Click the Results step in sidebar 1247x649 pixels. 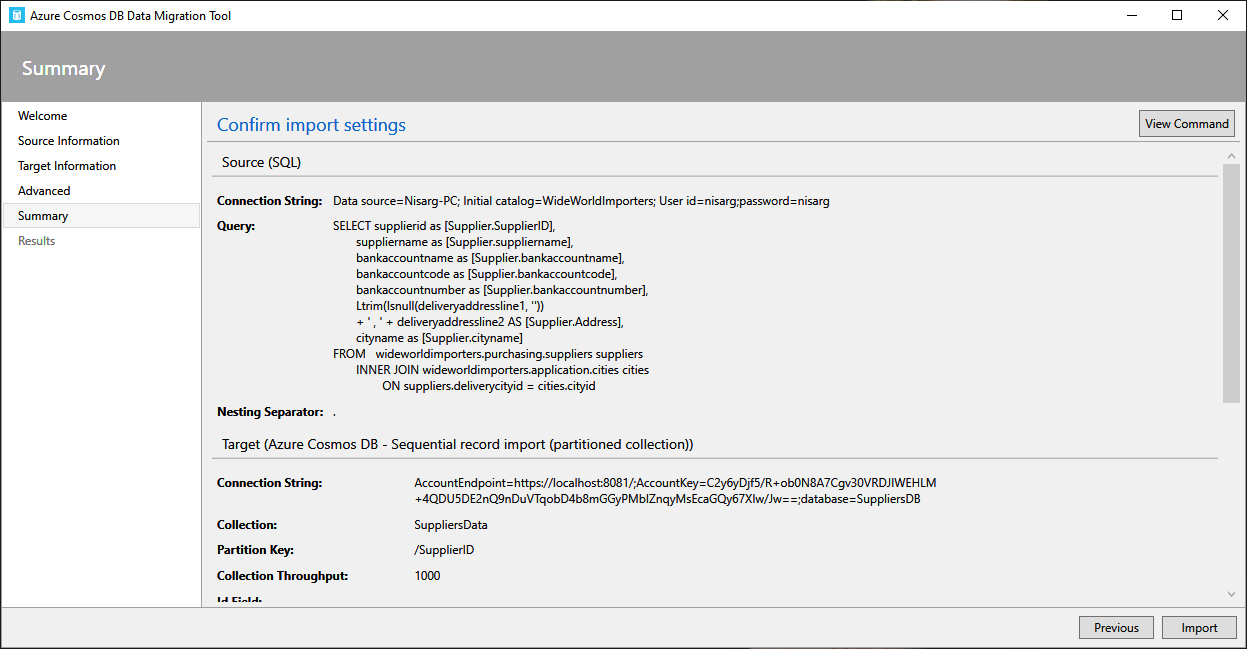tap(37, 241)
